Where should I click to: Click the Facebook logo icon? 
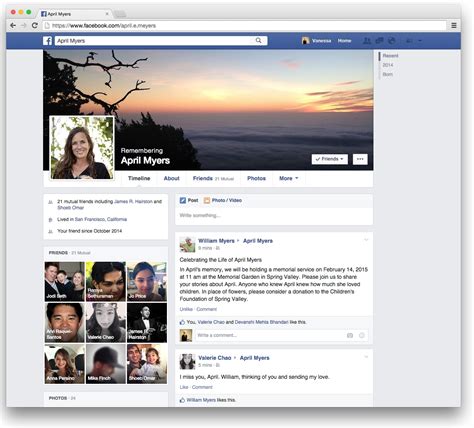point(47,41)
